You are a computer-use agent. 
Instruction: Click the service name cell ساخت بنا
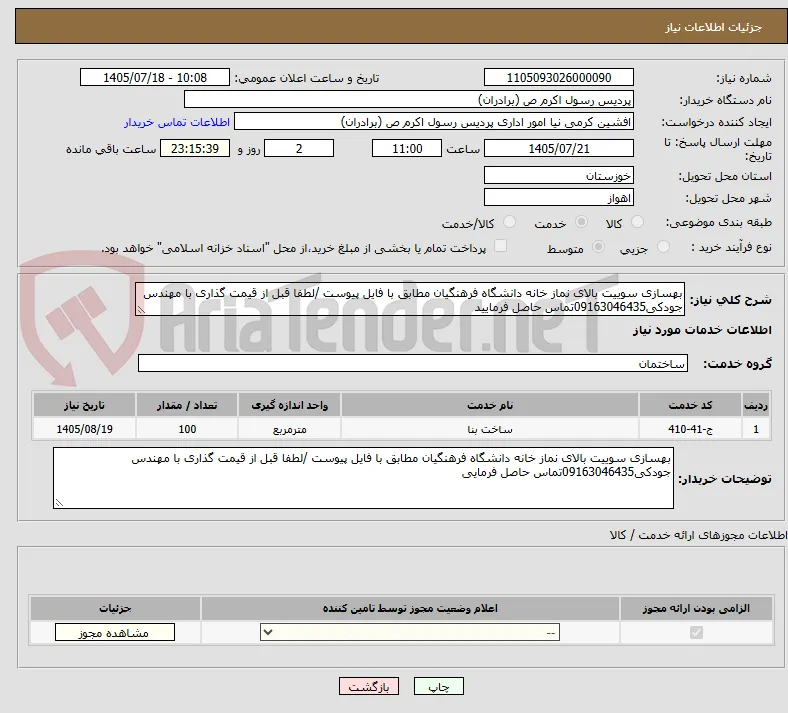pos(490,429)
